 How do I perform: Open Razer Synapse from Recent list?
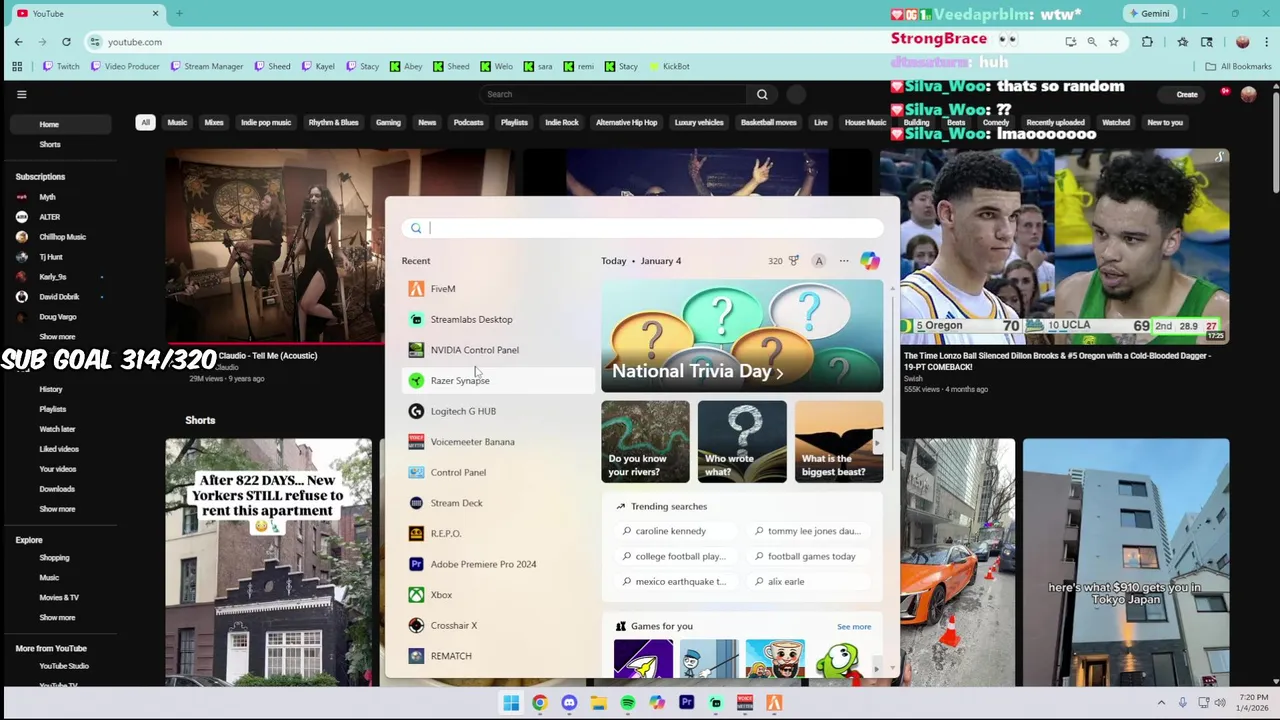point(498,380)
